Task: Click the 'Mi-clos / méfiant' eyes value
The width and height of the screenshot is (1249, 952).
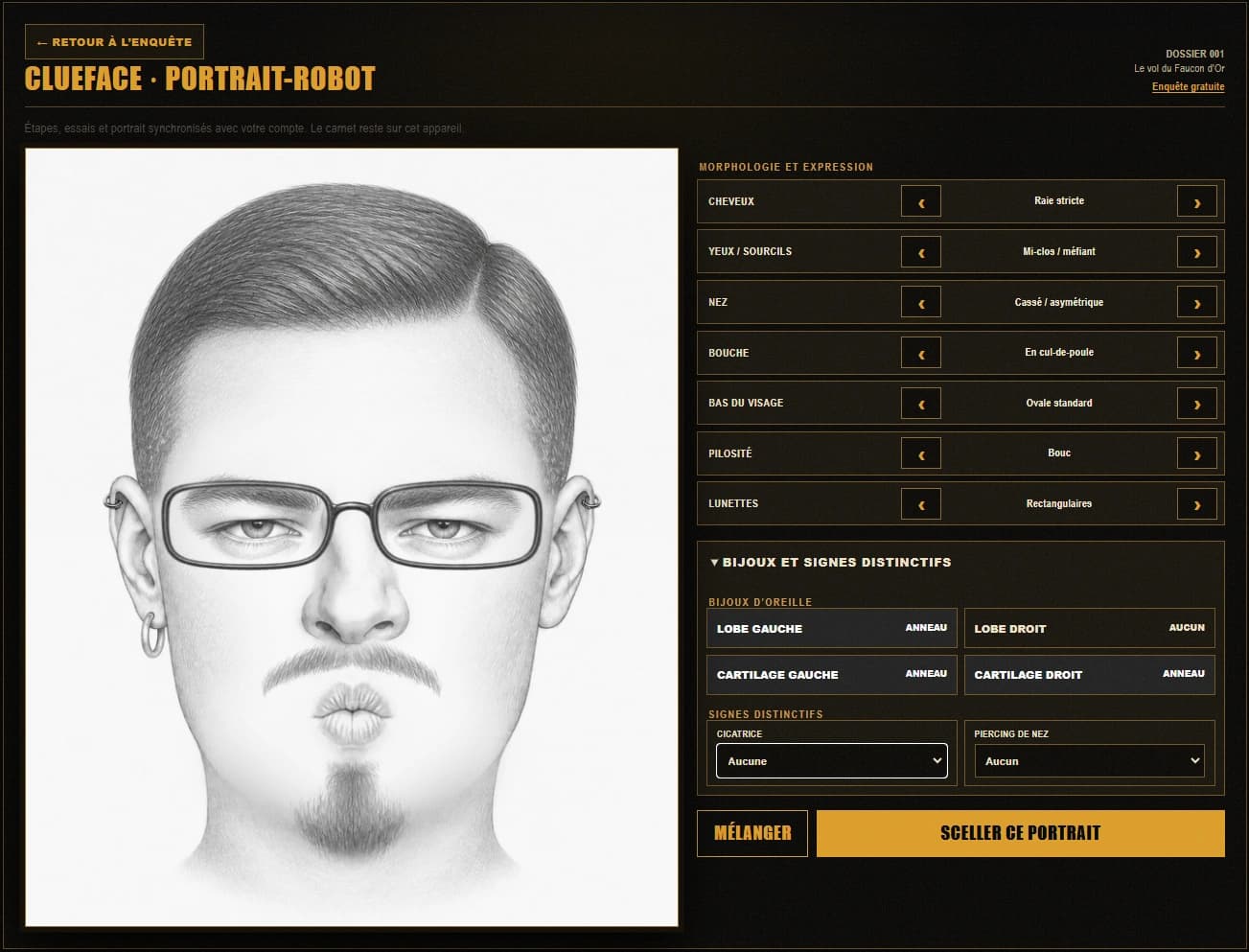Action: [x=1059, y=252]
